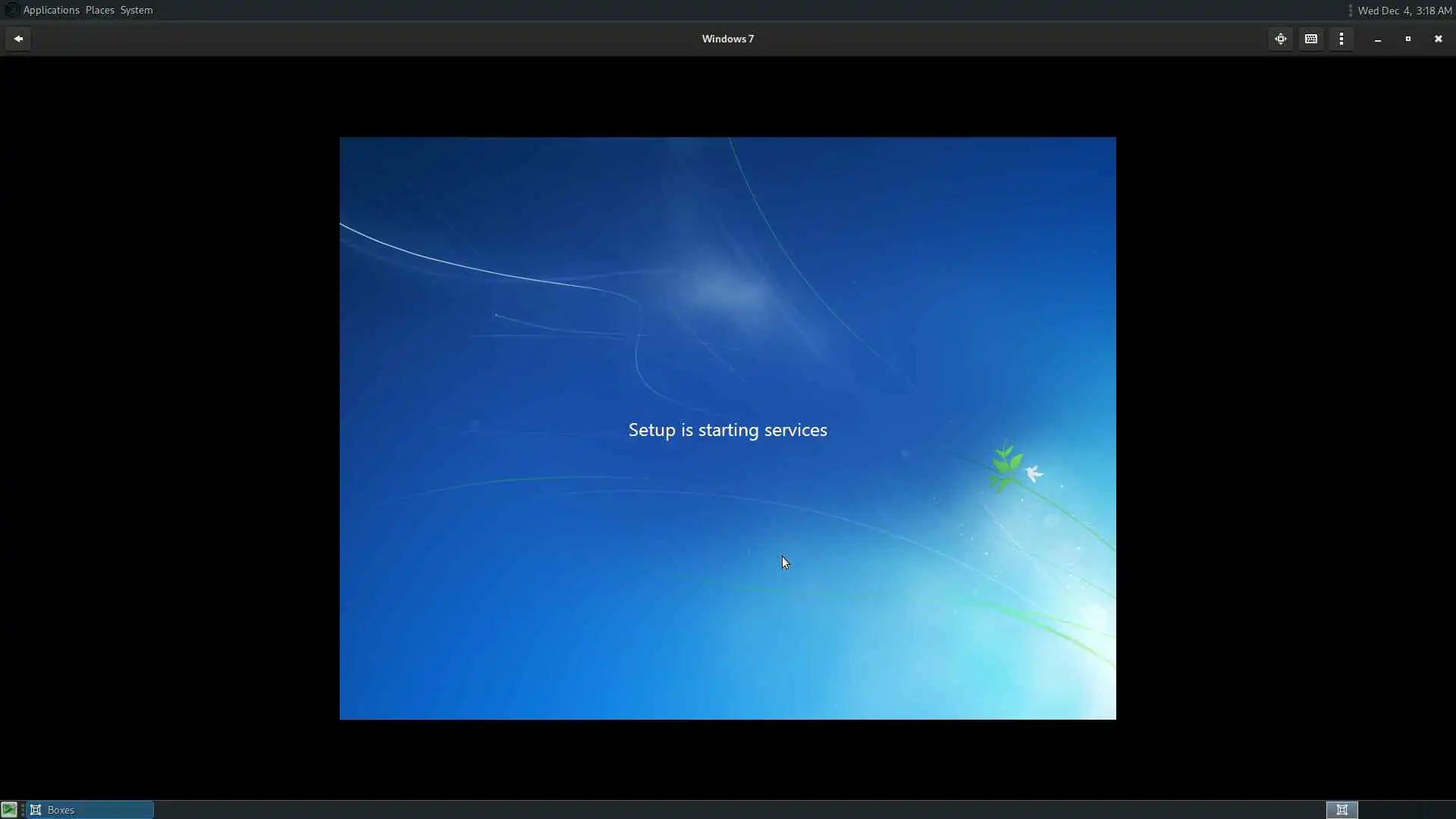Viewport: 1456px width, 819px height.
Task: Click the Windows 7 title in header bar
Action: coord(727,39)
